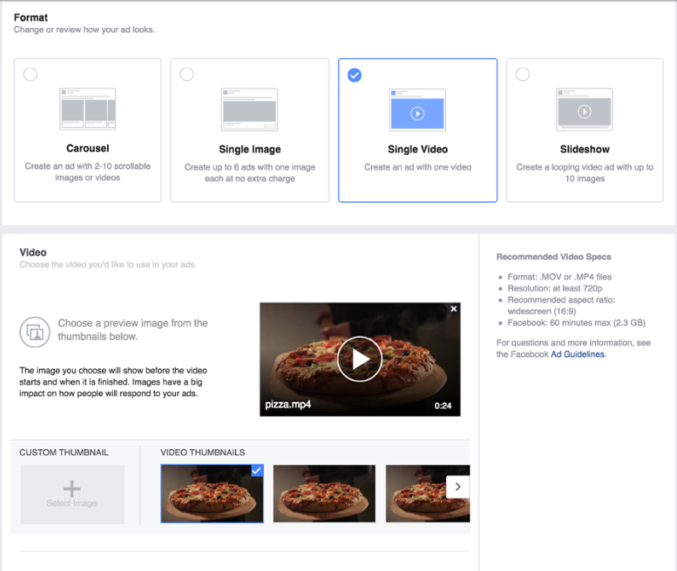
Task: Click the 0:24 video duration label
Action: (x=443, y=406)
